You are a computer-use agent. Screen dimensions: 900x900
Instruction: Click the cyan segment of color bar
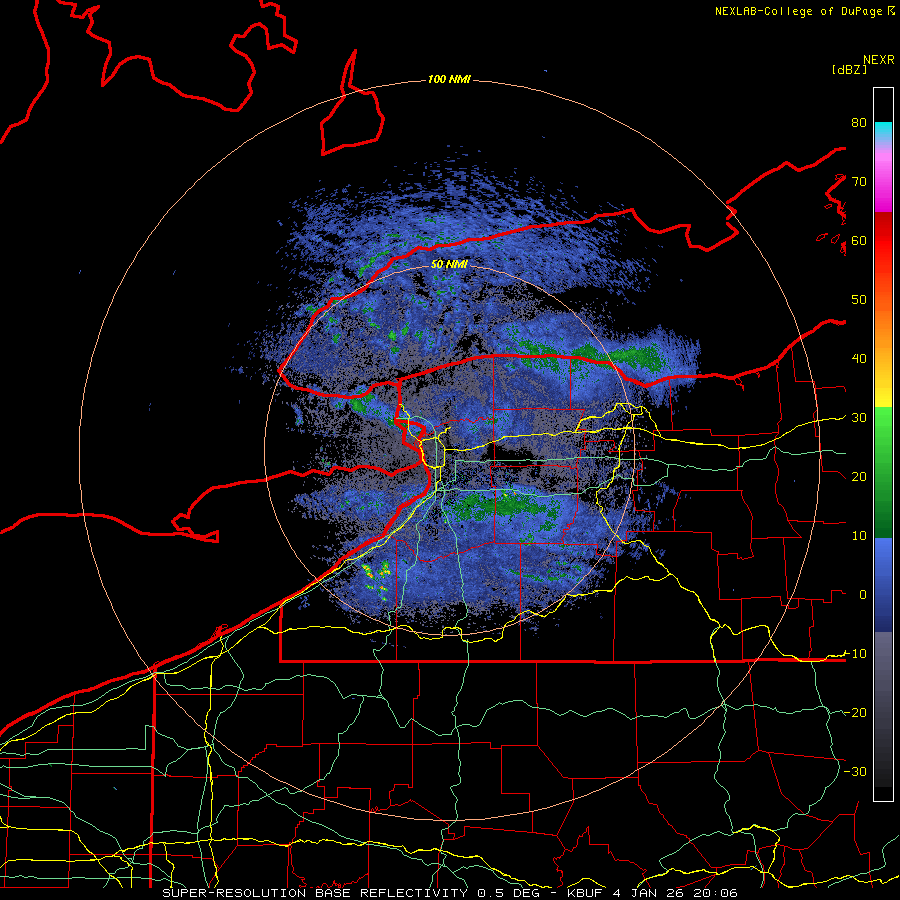pyautogui.click(x=883, y=131)
